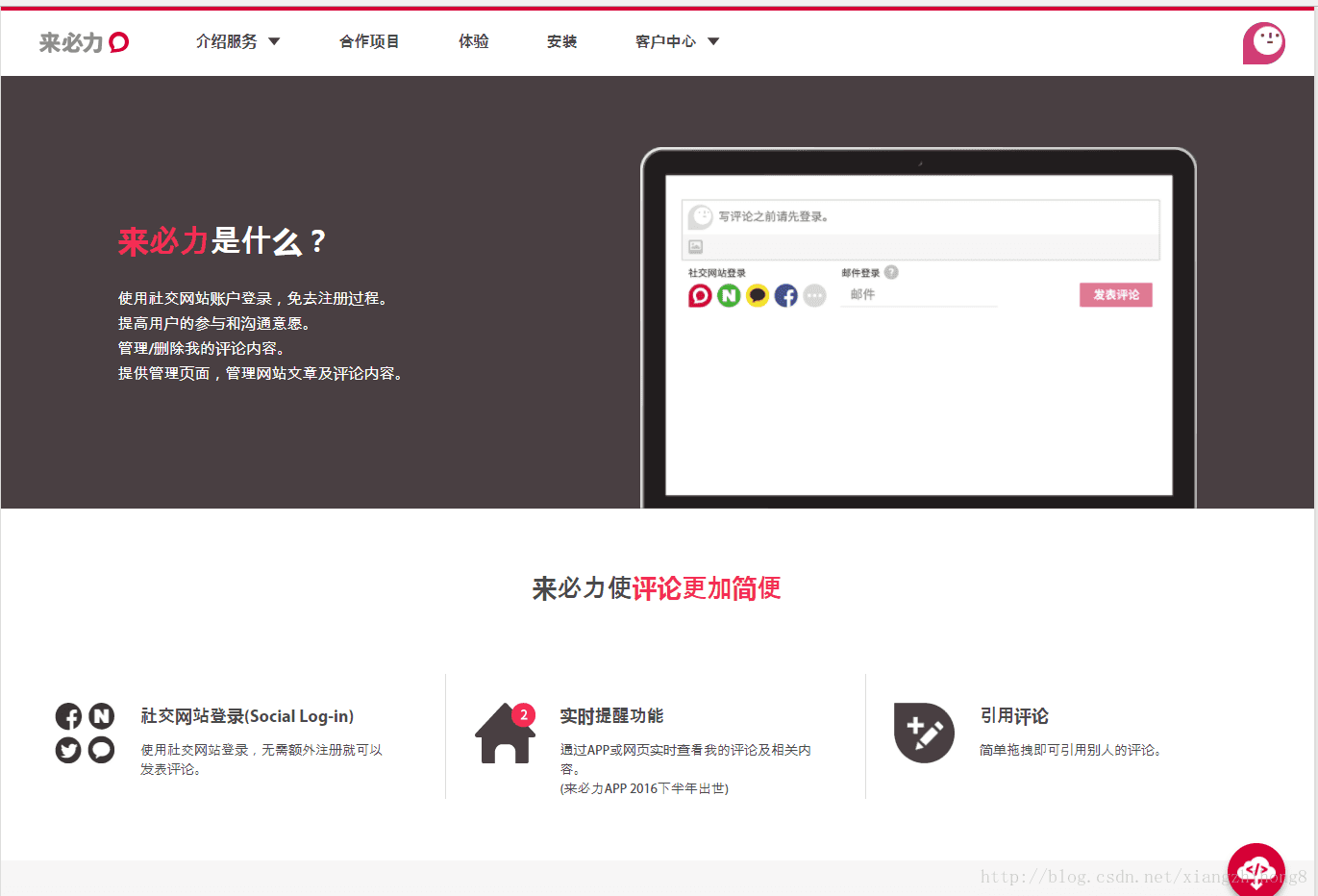Click the avatar icon in the comment input box
Image resolution: width=1318 pixels, height=896 pixels.
click(701, 216)
